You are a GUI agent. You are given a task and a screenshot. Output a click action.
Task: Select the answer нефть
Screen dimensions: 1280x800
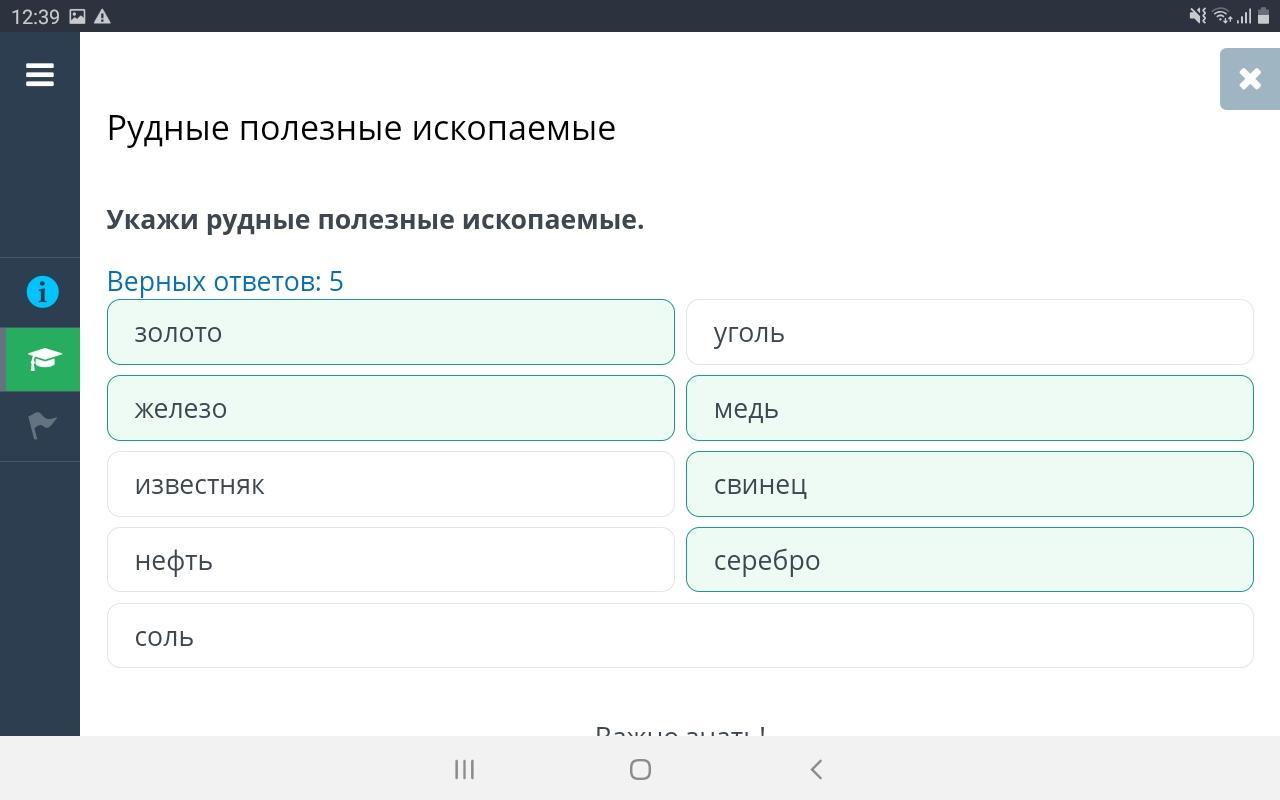(x=390, y=560)
